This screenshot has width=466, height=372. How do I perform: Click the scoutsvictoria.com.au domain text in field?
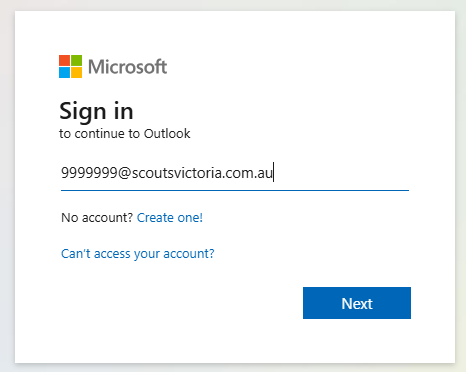click(202, 173)
